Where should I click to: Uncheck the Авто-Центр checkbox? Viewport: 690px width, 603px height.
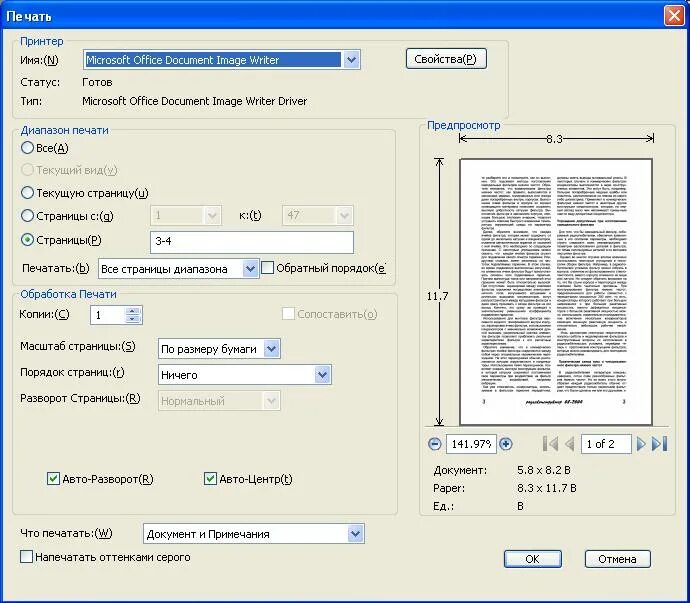click(x=210, y=478)
